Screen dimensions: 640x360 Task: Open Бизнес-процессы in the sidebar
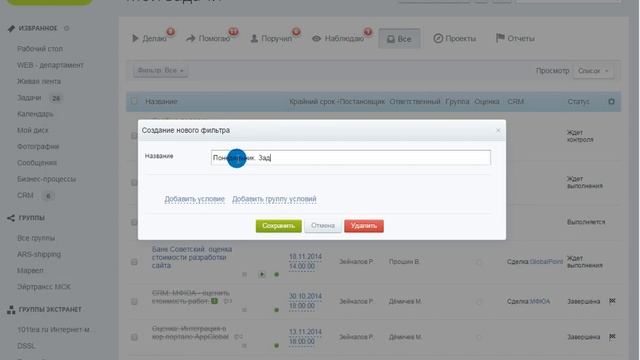click(47, 179)
